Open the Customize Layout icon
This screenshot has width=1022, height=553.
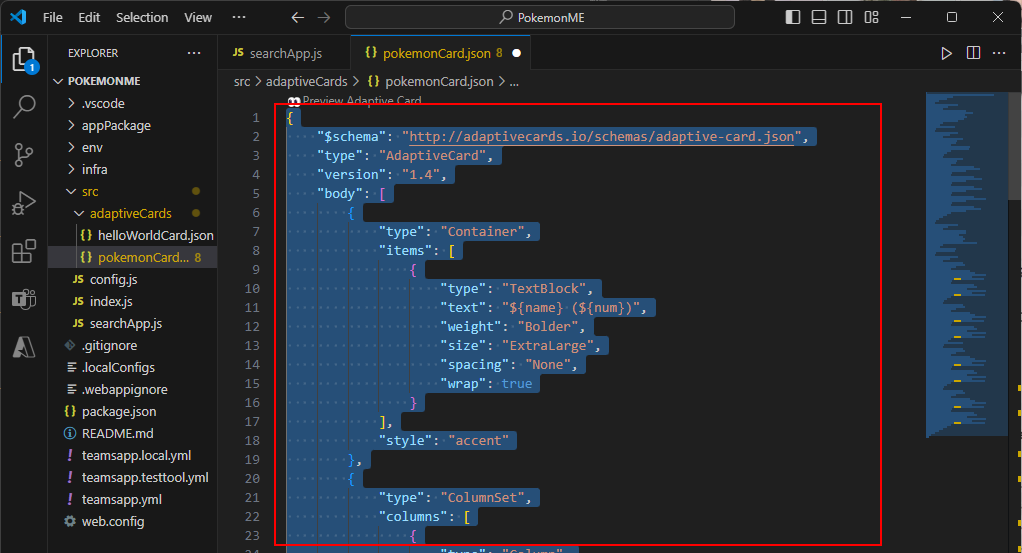871,17
